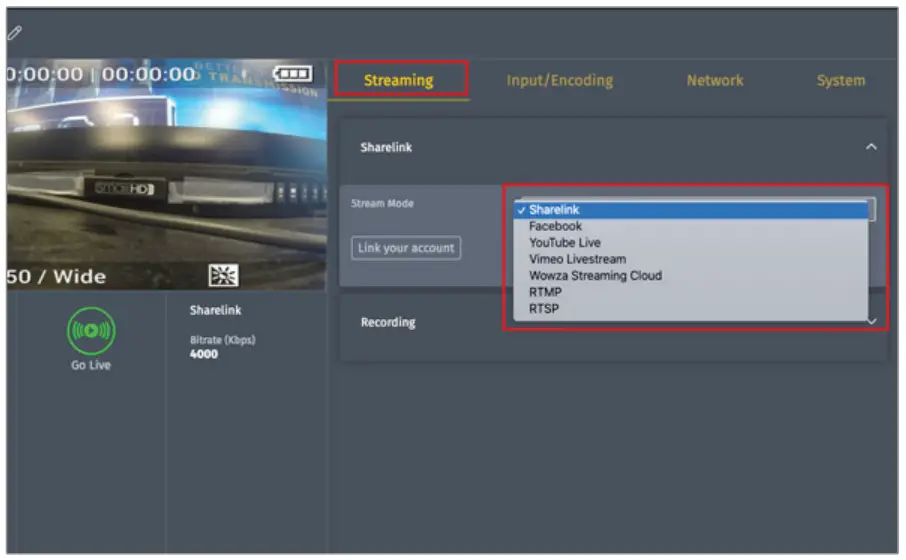Open the Input/Encoding tab
This screenshot has width=906, height=560.
pyautogui.click(x=560, y=80)
